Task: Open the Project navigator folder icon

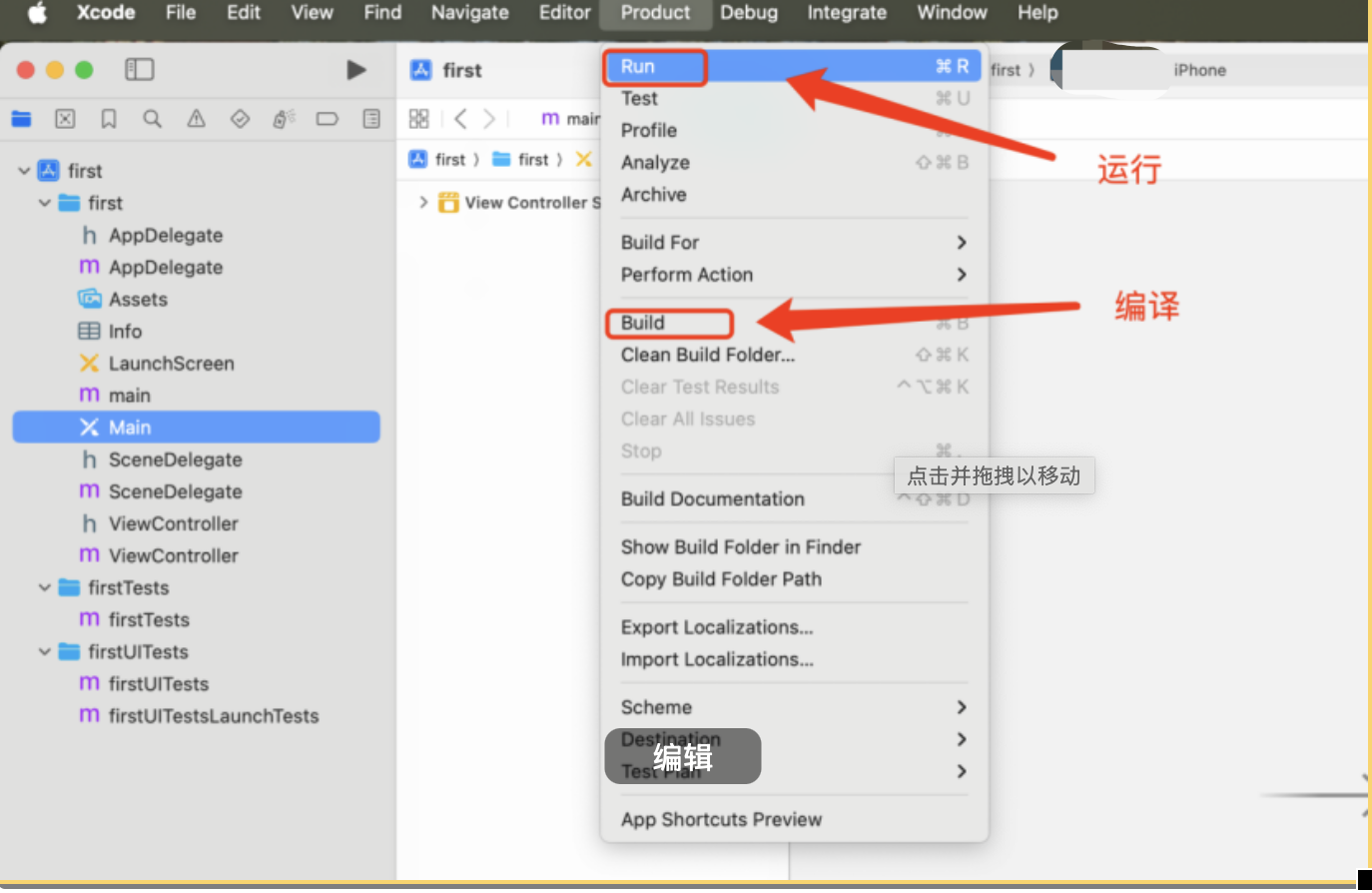Action: [x=21, y=119]
